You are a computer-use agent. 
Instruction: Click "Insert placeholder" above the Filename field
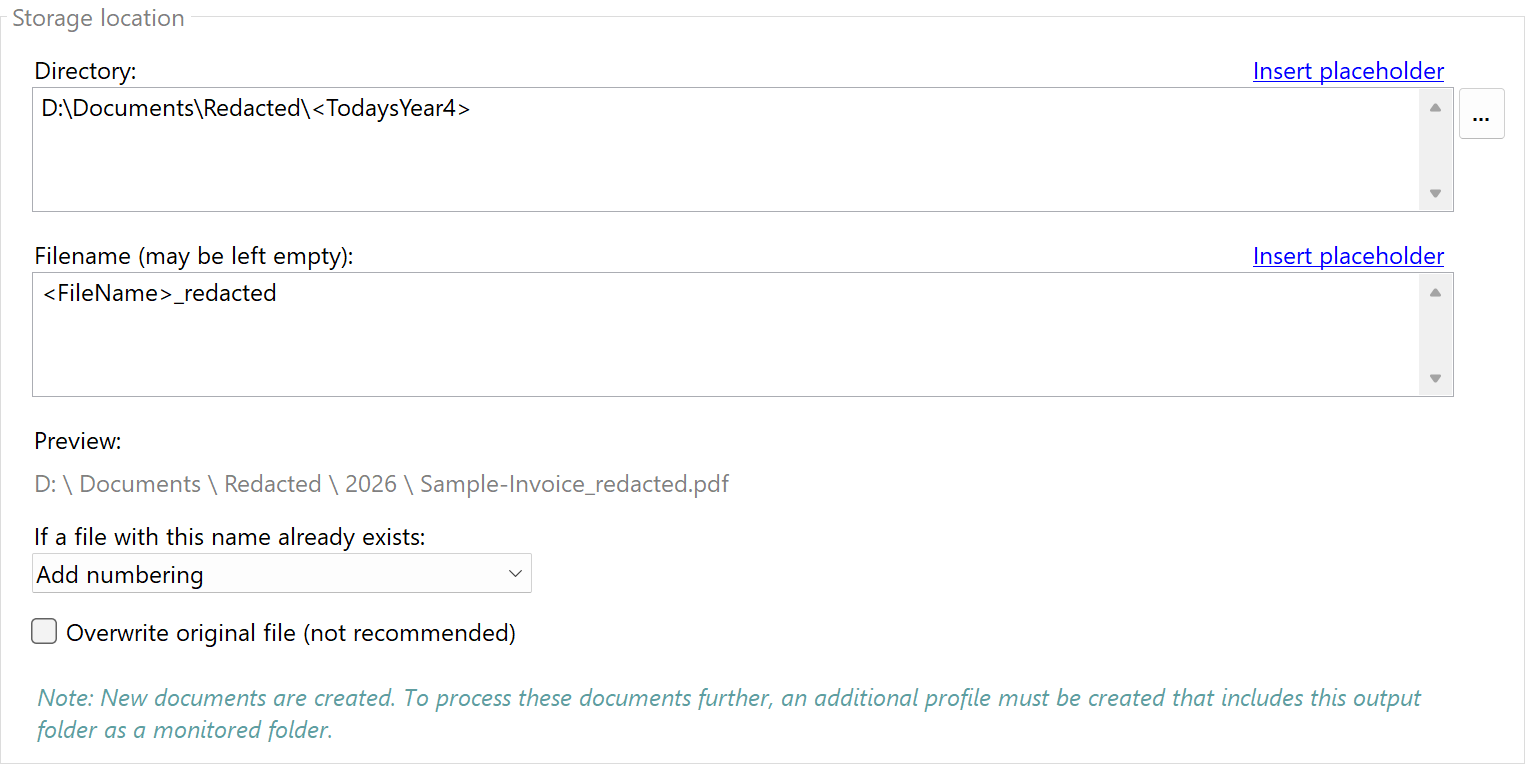point(1348,255)
